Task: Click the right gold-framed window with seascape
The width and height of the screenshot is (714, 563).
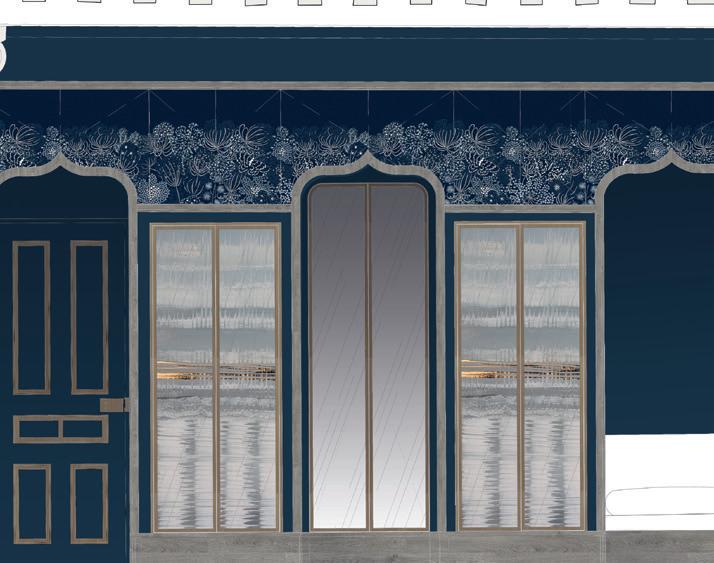Action: (x=520, y=376)
